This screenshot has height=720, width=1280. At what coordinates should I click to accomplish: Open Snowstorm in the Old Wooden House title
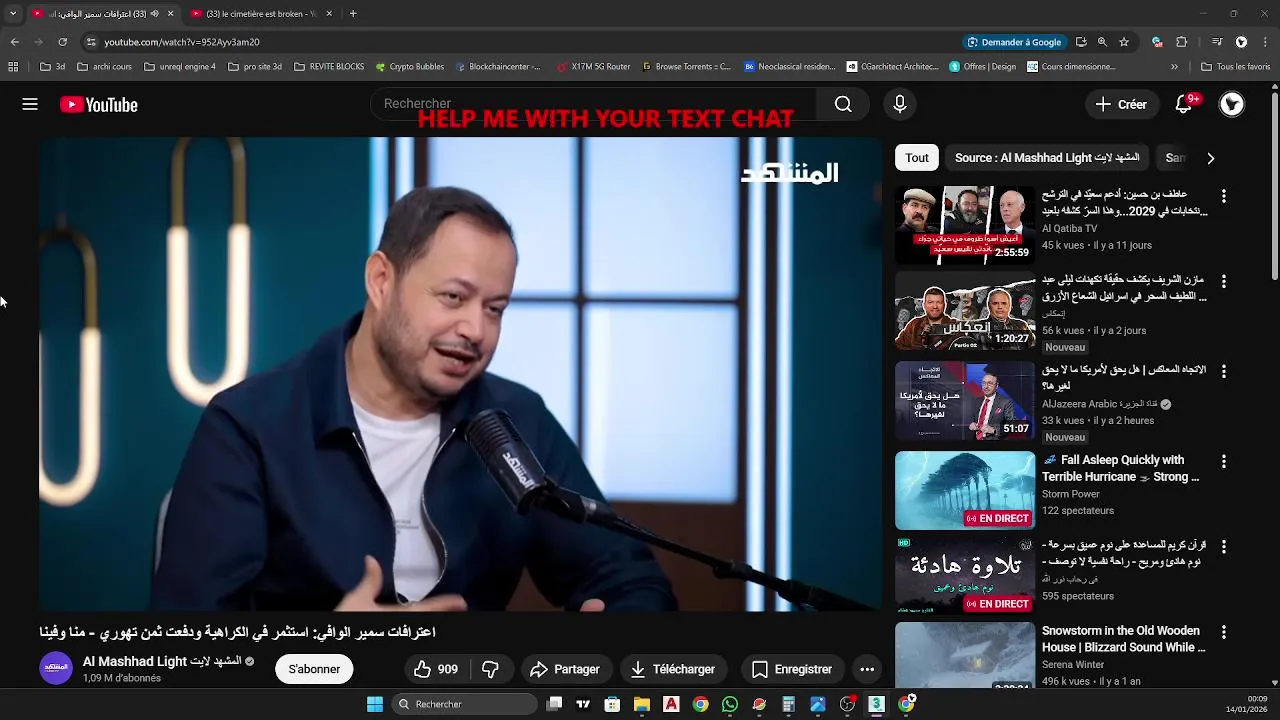(x=1124, y=639)
